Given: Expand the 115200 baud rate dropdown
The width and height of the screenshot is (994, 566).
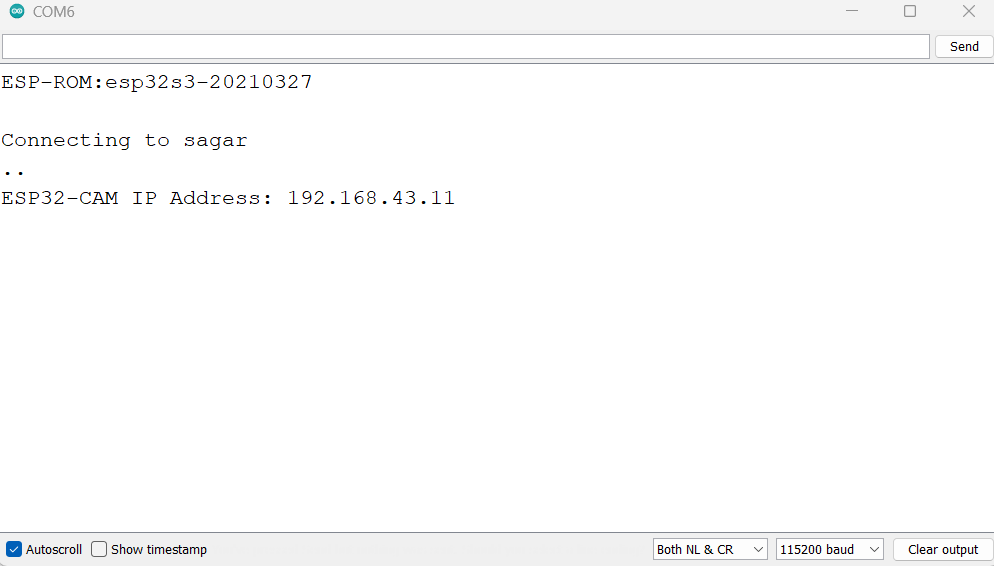Looking at the screenshot, I should tap(830, 549).
